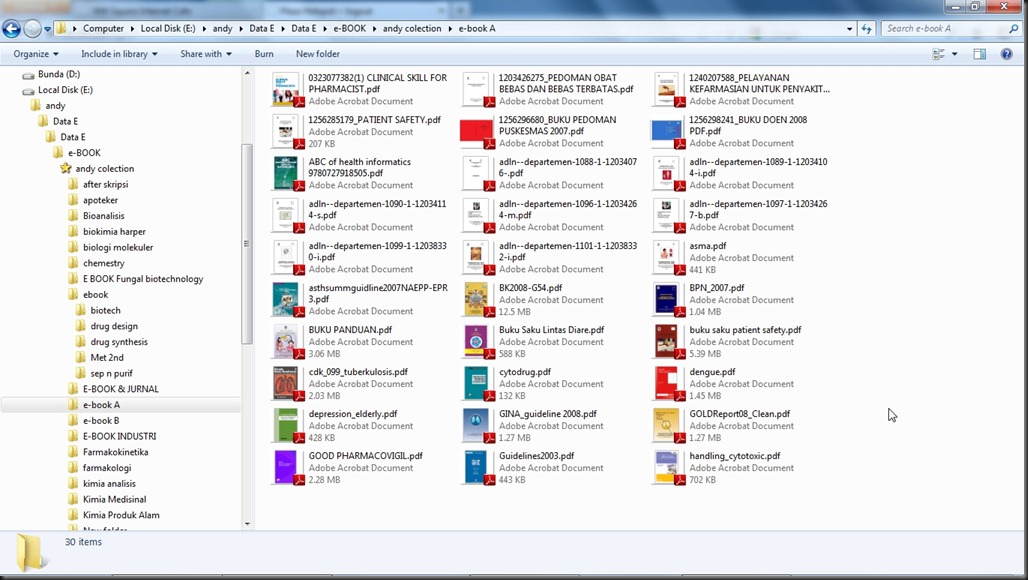This screenshot has height=580, width=1028.
Task: Select the after skripsi folder
Action: [105, 184]
